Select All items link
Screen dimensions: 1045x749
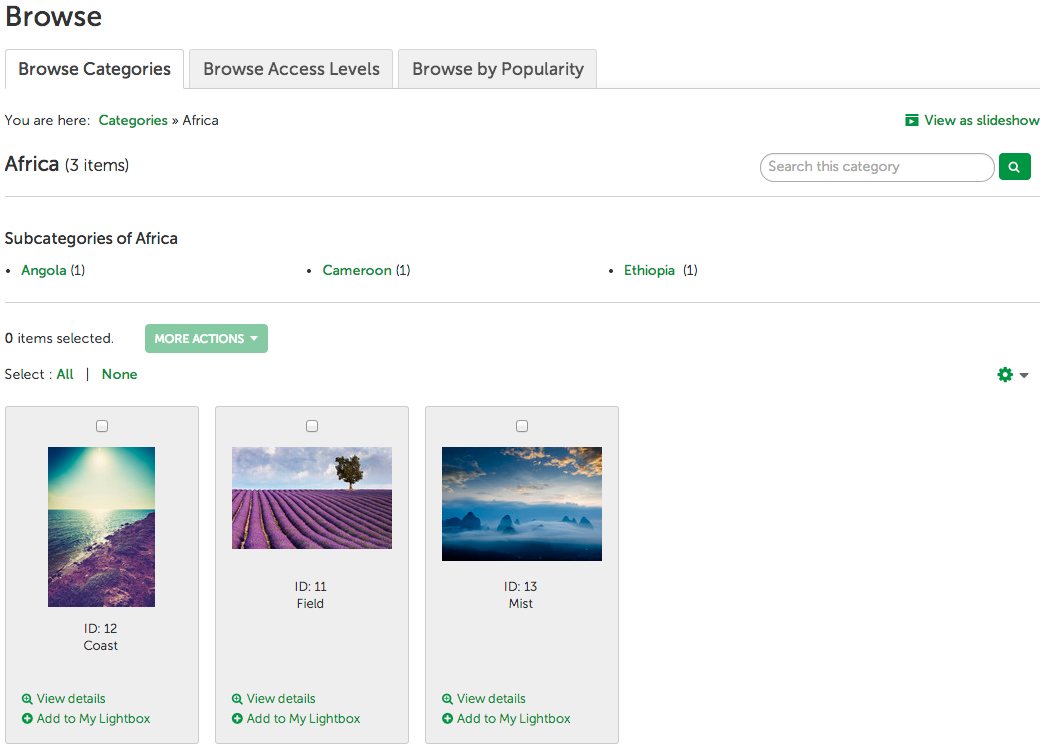[x=65, y=374]
